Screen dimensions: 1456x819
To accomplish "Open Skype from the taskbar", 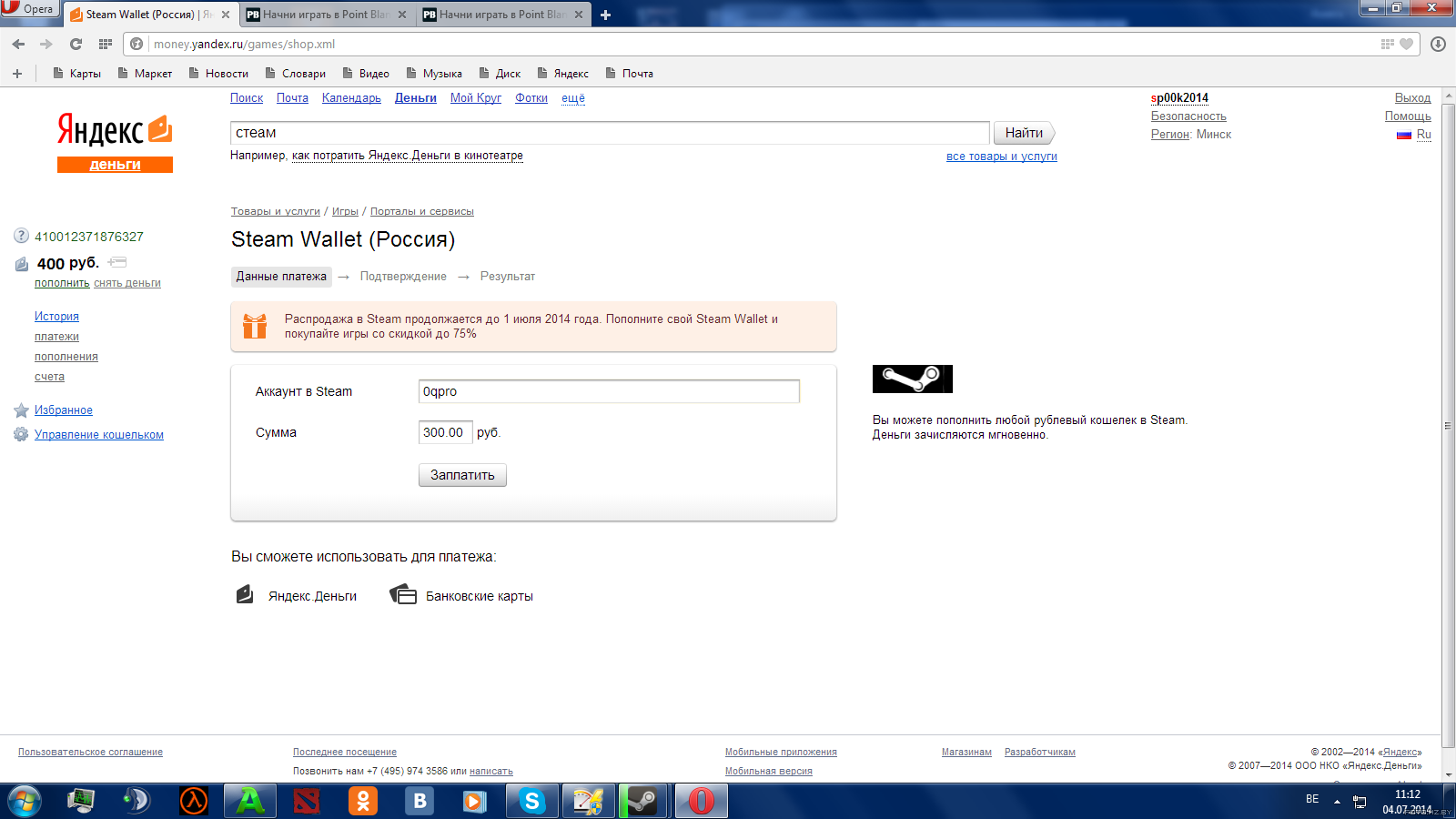I will pos(531,801).
